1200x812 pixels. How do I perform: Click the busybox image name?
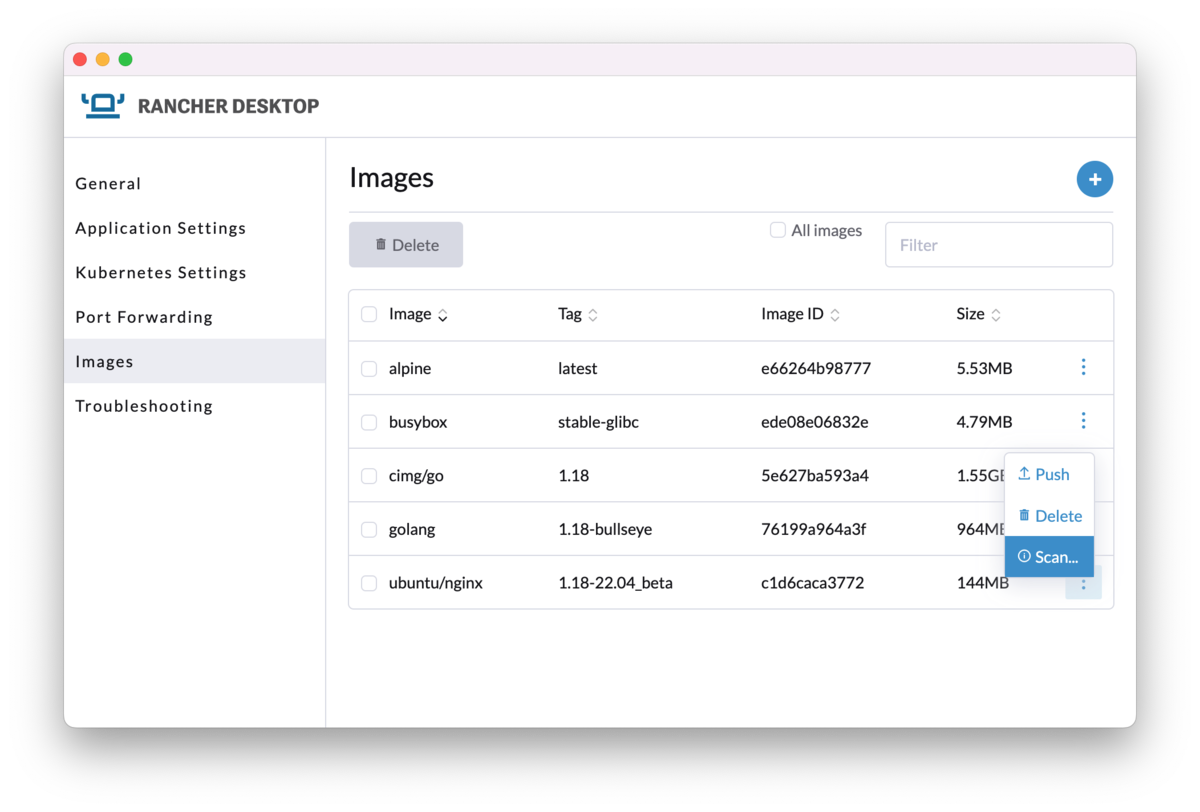(x=418, y=422)
